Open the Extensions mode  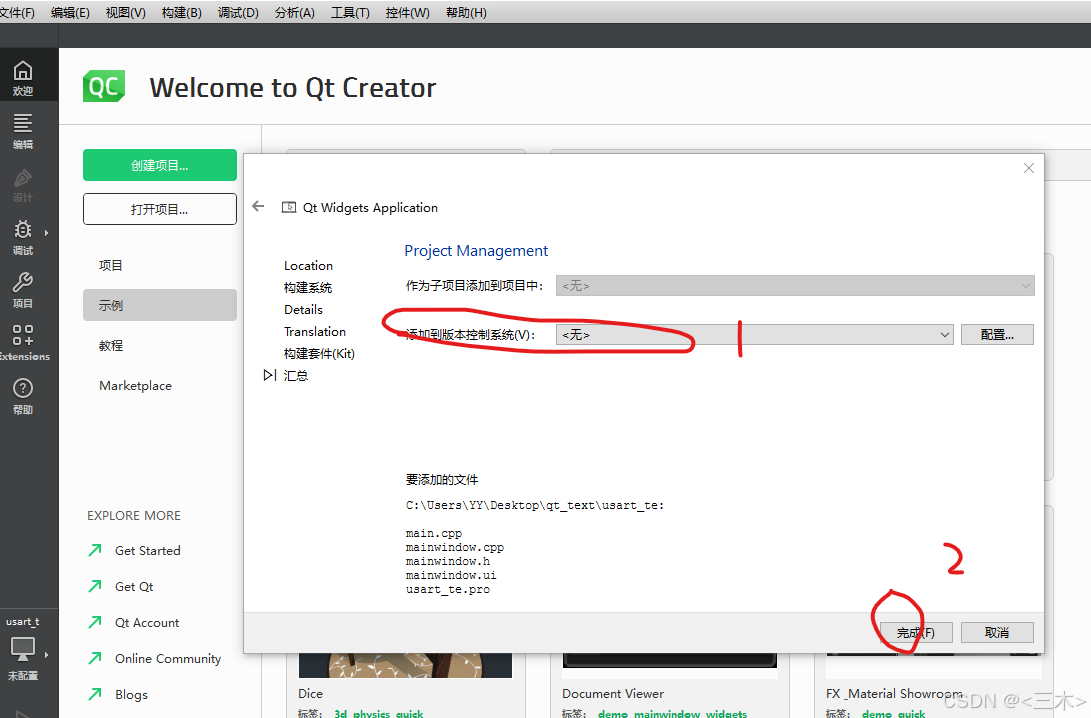23,343
